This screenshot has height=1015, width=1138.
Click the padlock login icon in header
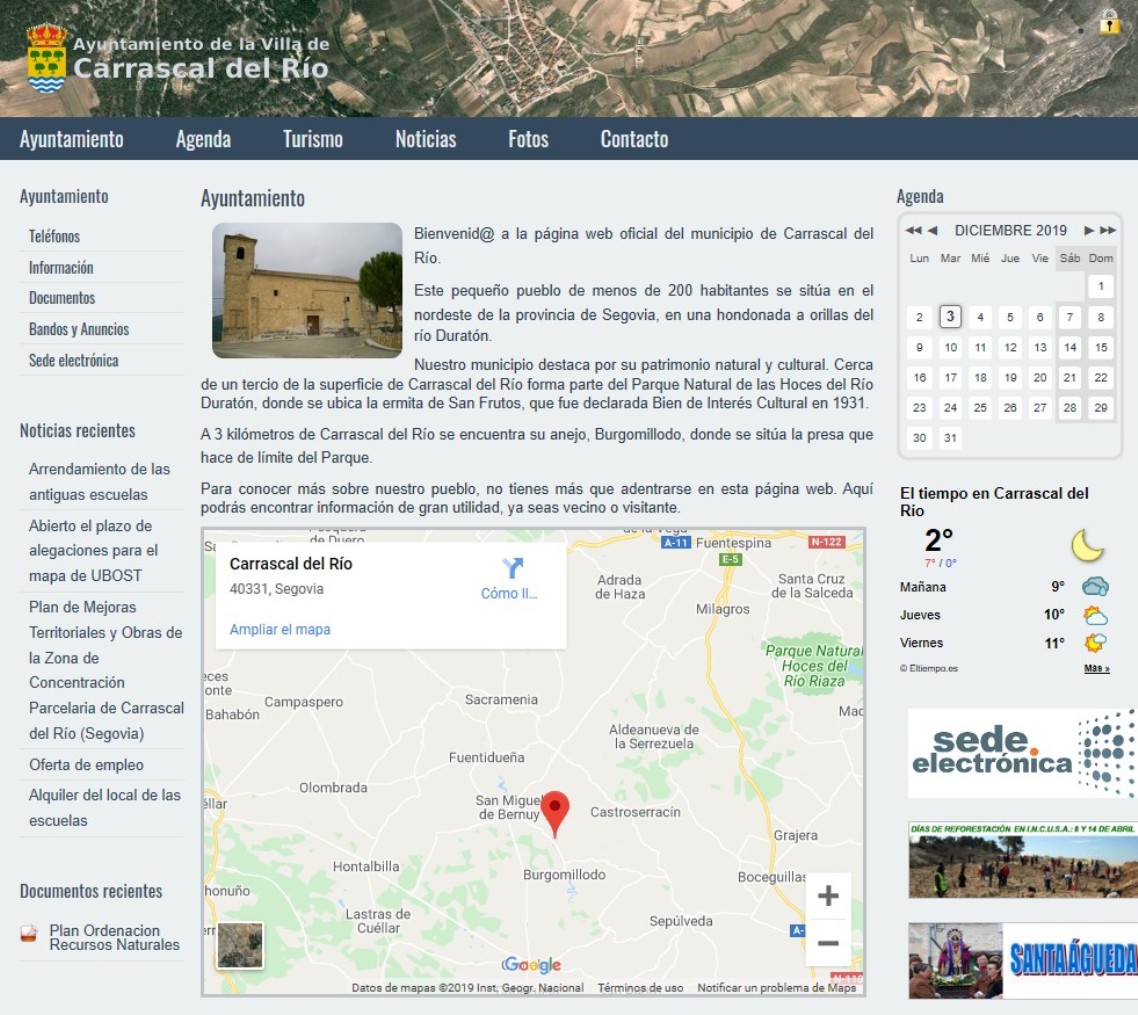pyautogui.click(x=1109, y=22)
